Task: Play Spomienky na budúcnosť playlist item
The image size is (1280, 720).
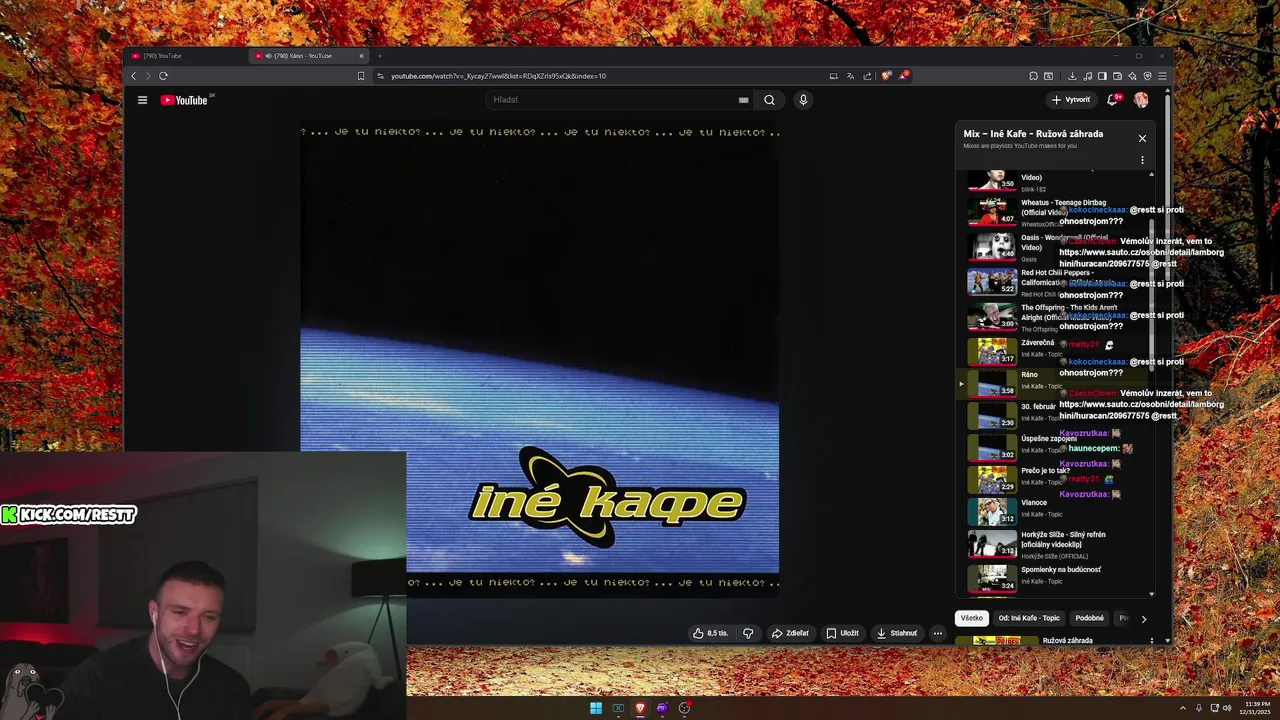Action: [x=1055, y=577]
